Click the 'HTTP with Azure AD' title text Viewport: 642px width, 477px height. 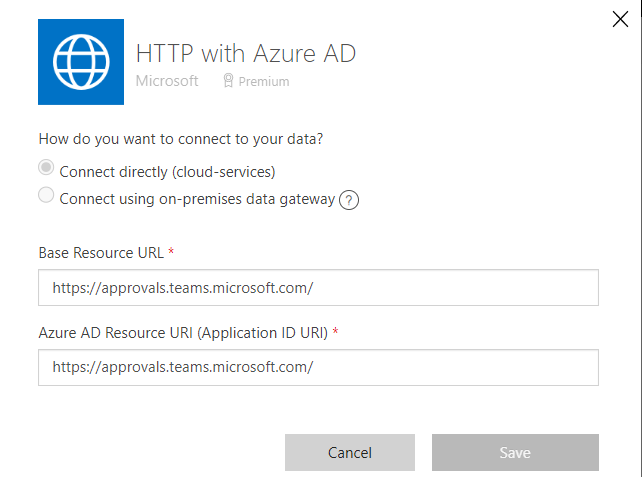coord(246,54)
